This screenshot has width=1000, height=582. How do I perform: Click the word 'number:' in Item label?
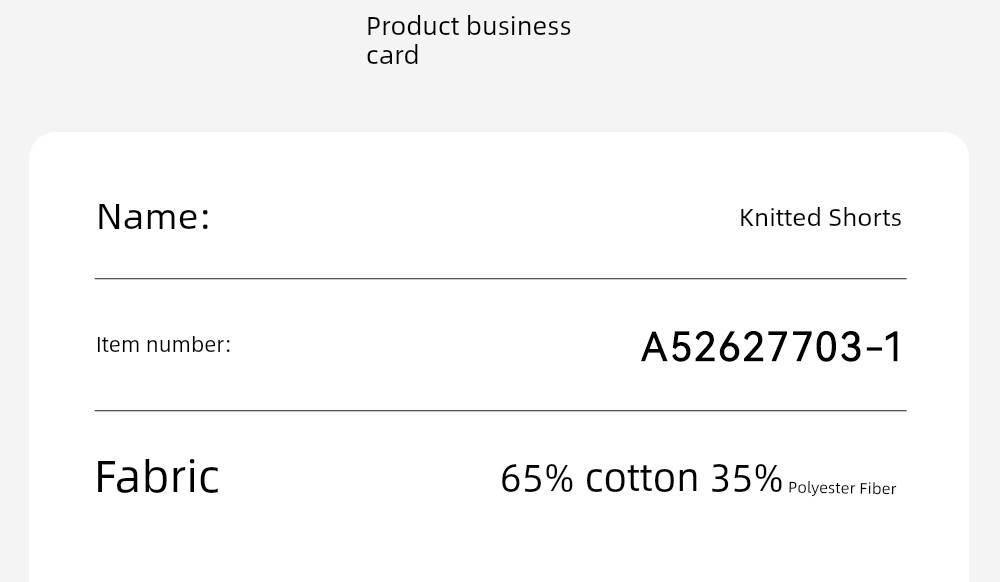click(188, 345)
